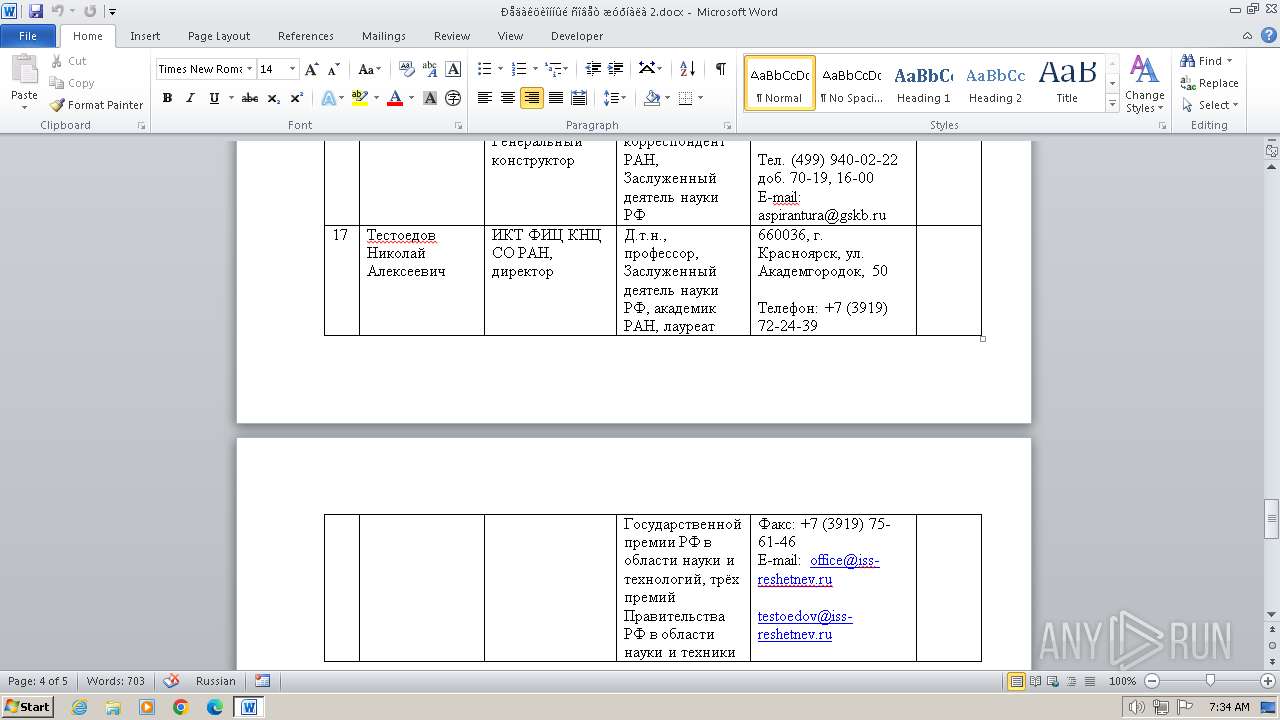Open the File tab
Image resolution: width=1280 pixels, height=720 pixels.
point(28,36)
